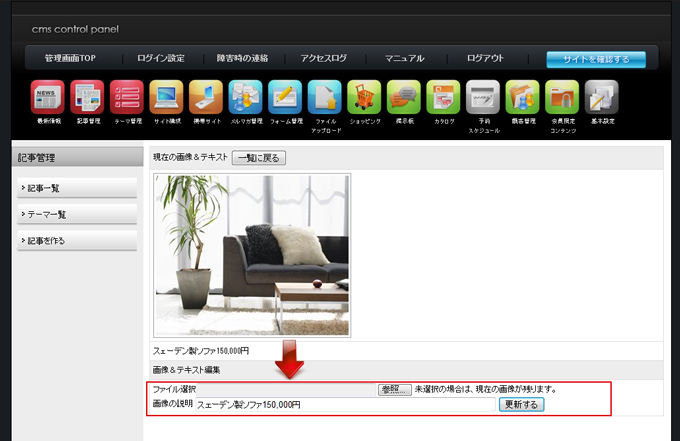Viewport: 680px width, 441px height.
Task: Open the 掲示板 bulletin board icon
Action: 404,97
